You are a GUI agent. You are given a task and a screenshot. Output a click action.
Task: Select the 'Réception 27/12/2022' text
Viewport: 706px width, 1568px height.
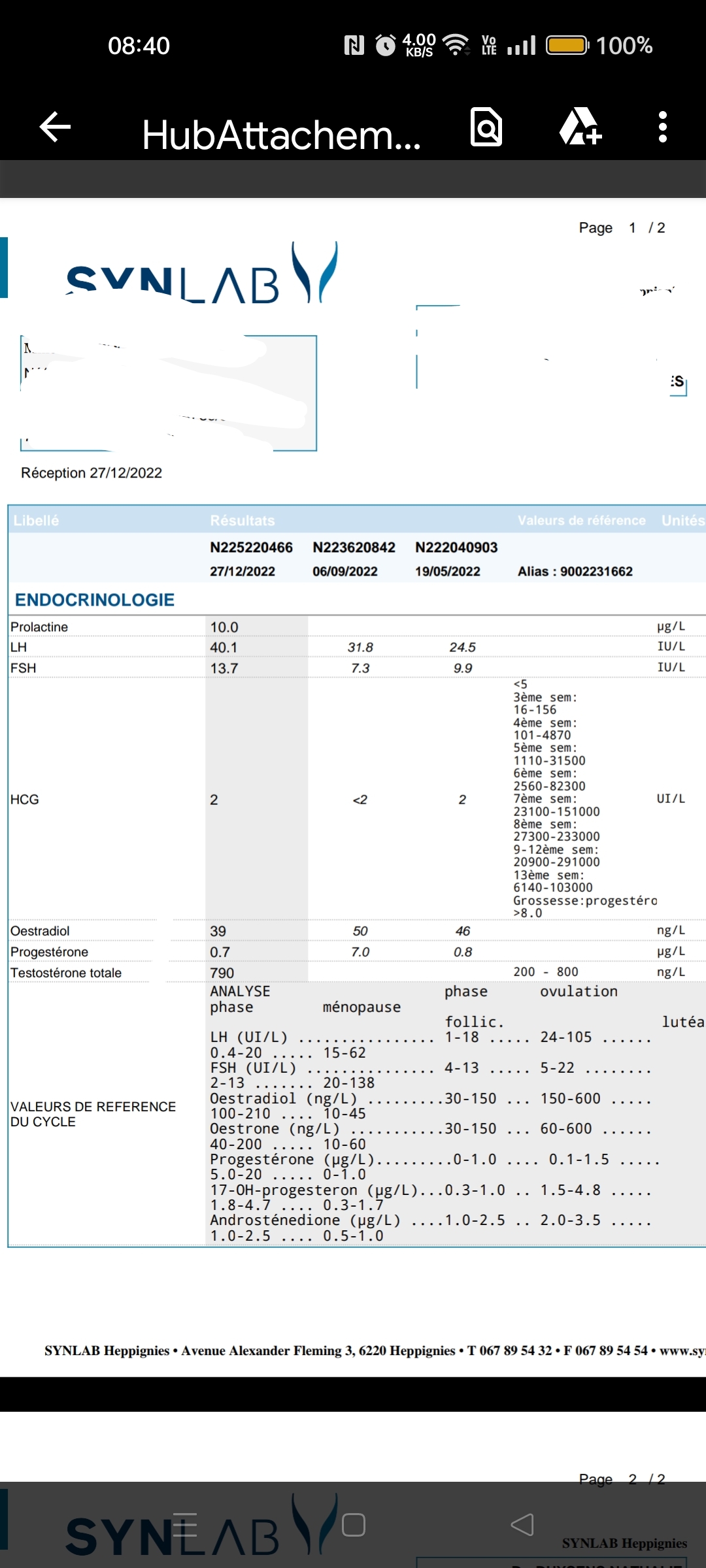tap(92, 473)
